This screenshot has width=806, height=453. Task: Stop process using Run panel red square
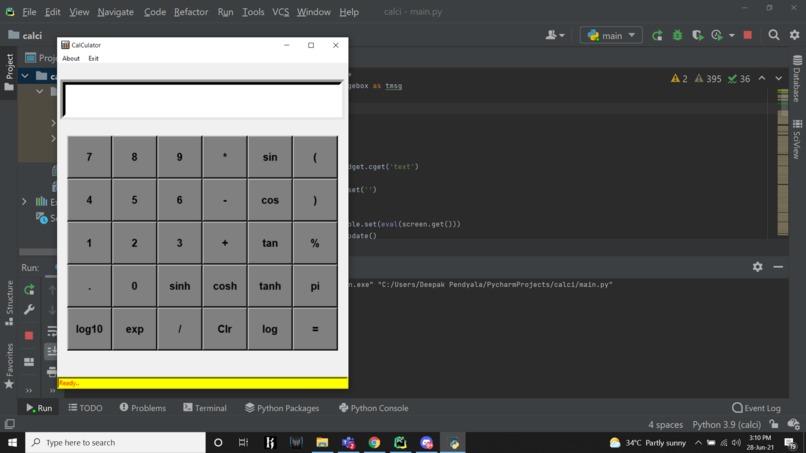click(x=29, y=336)
